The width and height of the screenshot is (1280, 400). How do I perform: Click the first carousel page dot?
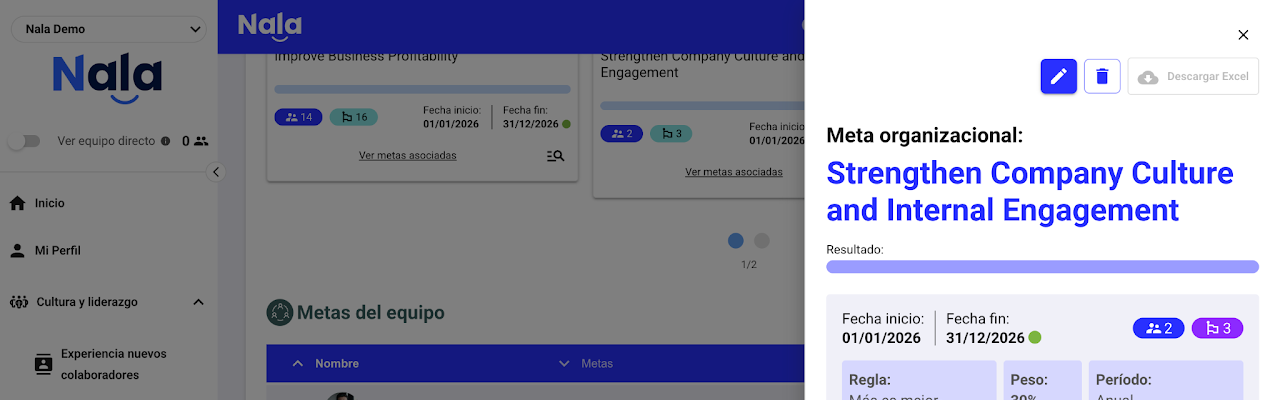point(736,240)
